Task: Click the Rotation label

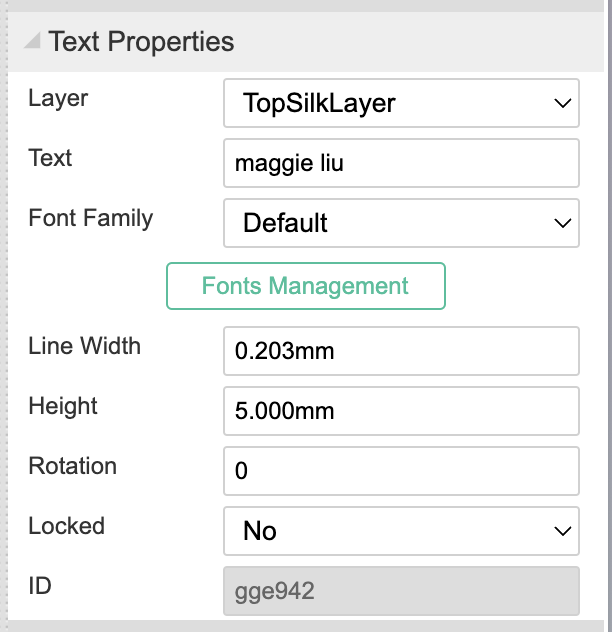Action: tap(73, 466)
